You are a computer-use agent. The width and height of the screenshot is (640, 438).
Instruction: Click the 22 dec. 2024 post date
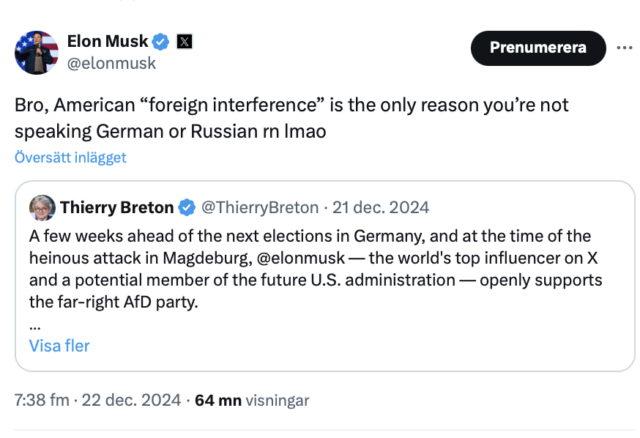pos(131,400)
